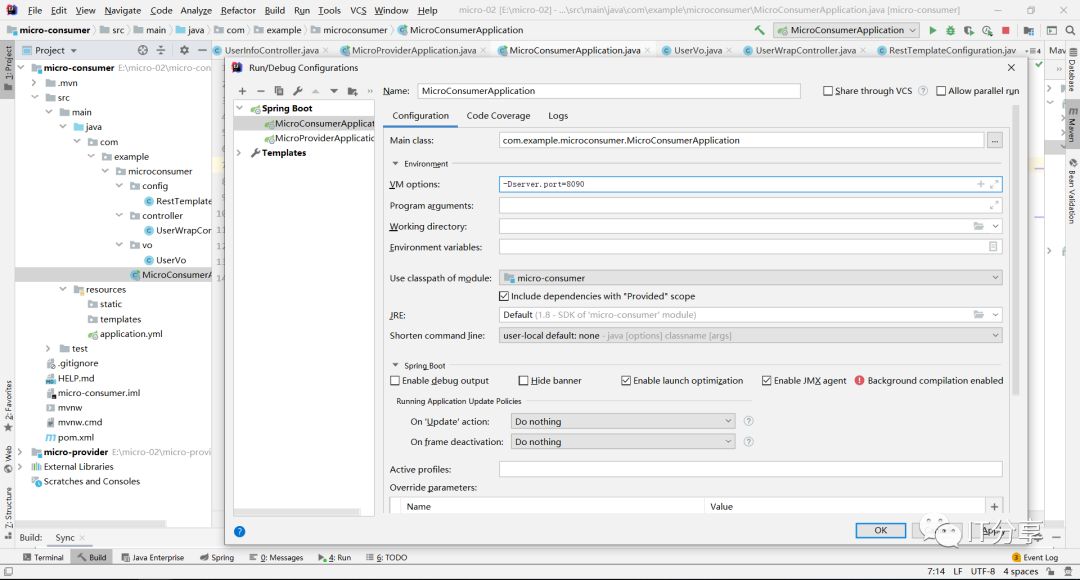Uncheck Enable JMX agent
The height and width of the screenshot is (580, 1080).
click(x=767, y=380)
